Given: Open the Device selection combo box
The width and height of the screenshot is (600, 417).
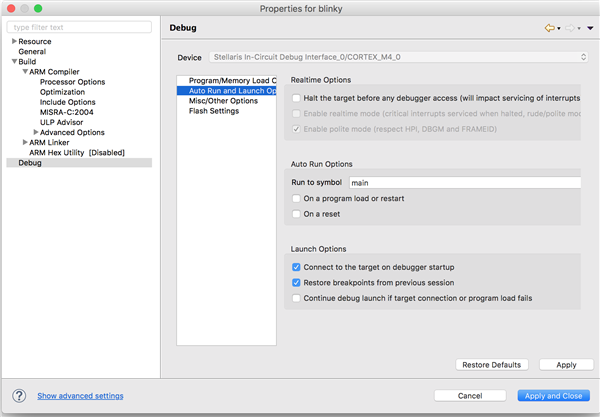Looking at the screenshot, I should tap(396, 58).
